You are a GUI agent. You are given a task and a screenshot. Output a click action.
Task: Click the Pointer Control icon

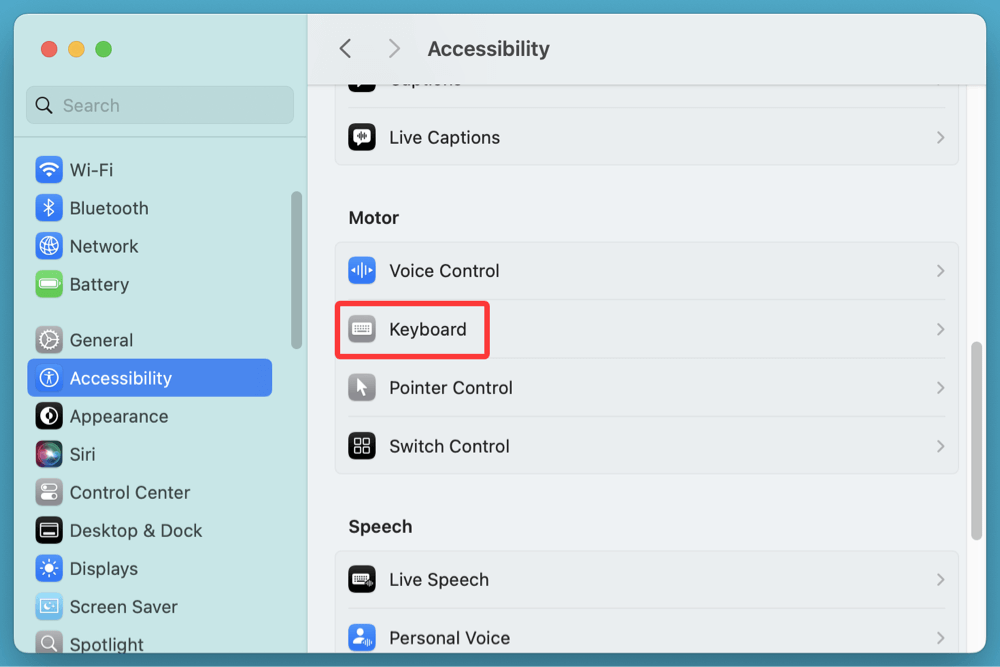tap(361, 387)
